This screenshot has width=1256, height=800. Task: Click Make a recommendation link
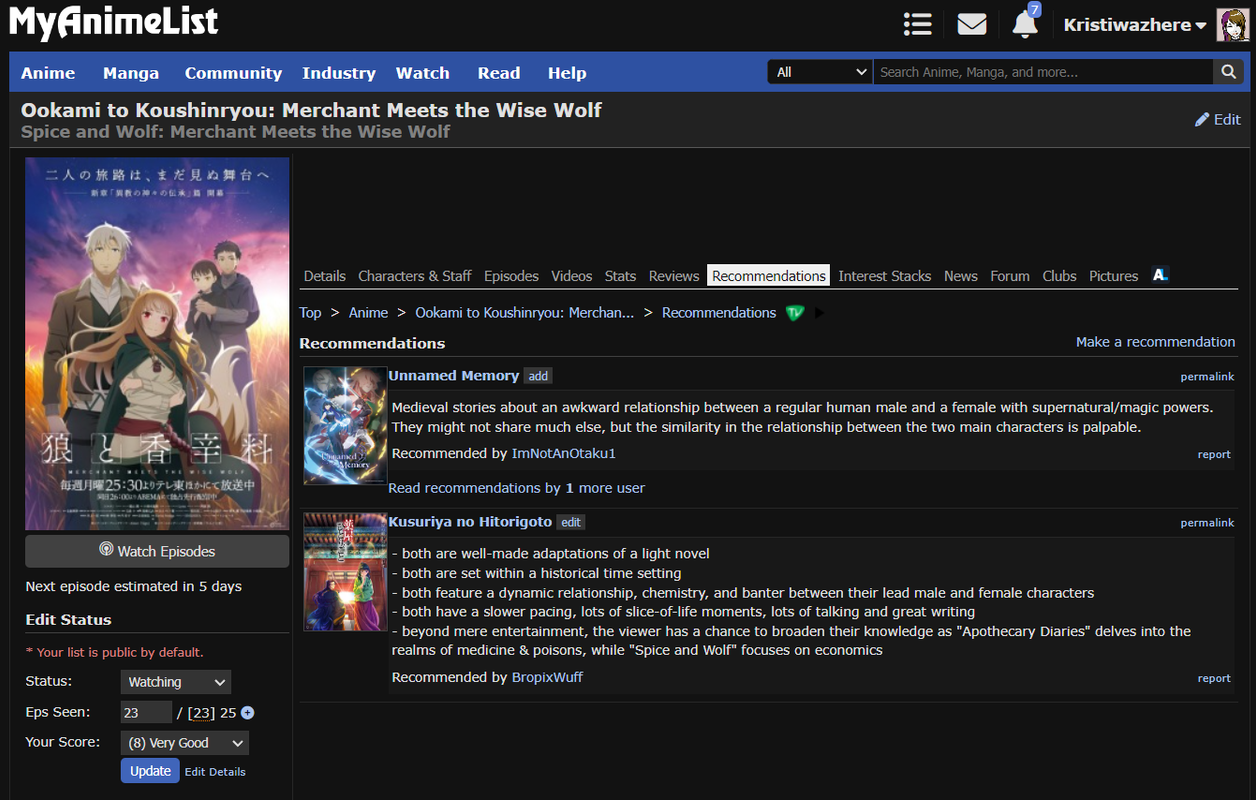pyautogui.click(x=1155, y=342)
